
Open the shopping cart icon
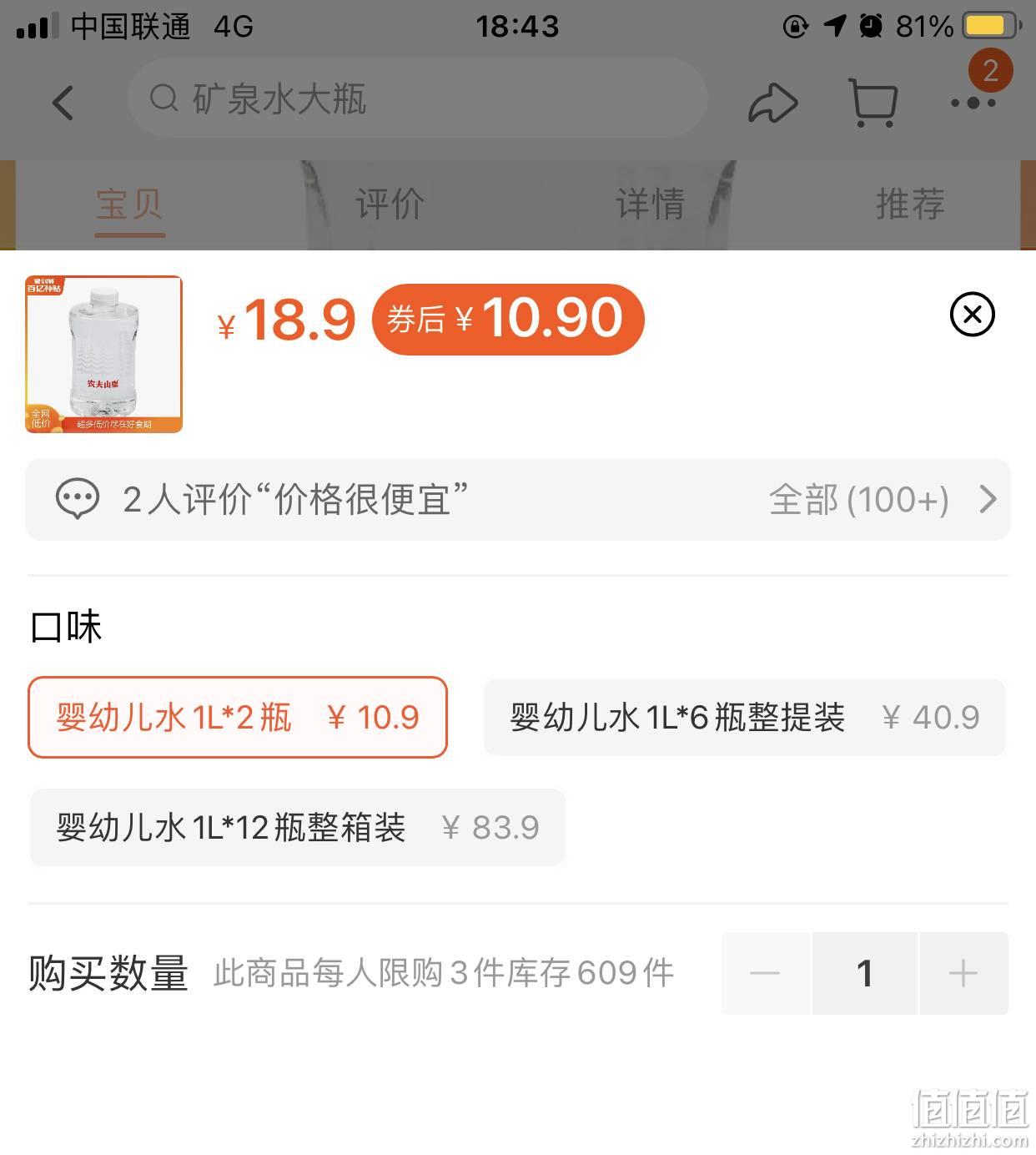click(x=873, y=103)
